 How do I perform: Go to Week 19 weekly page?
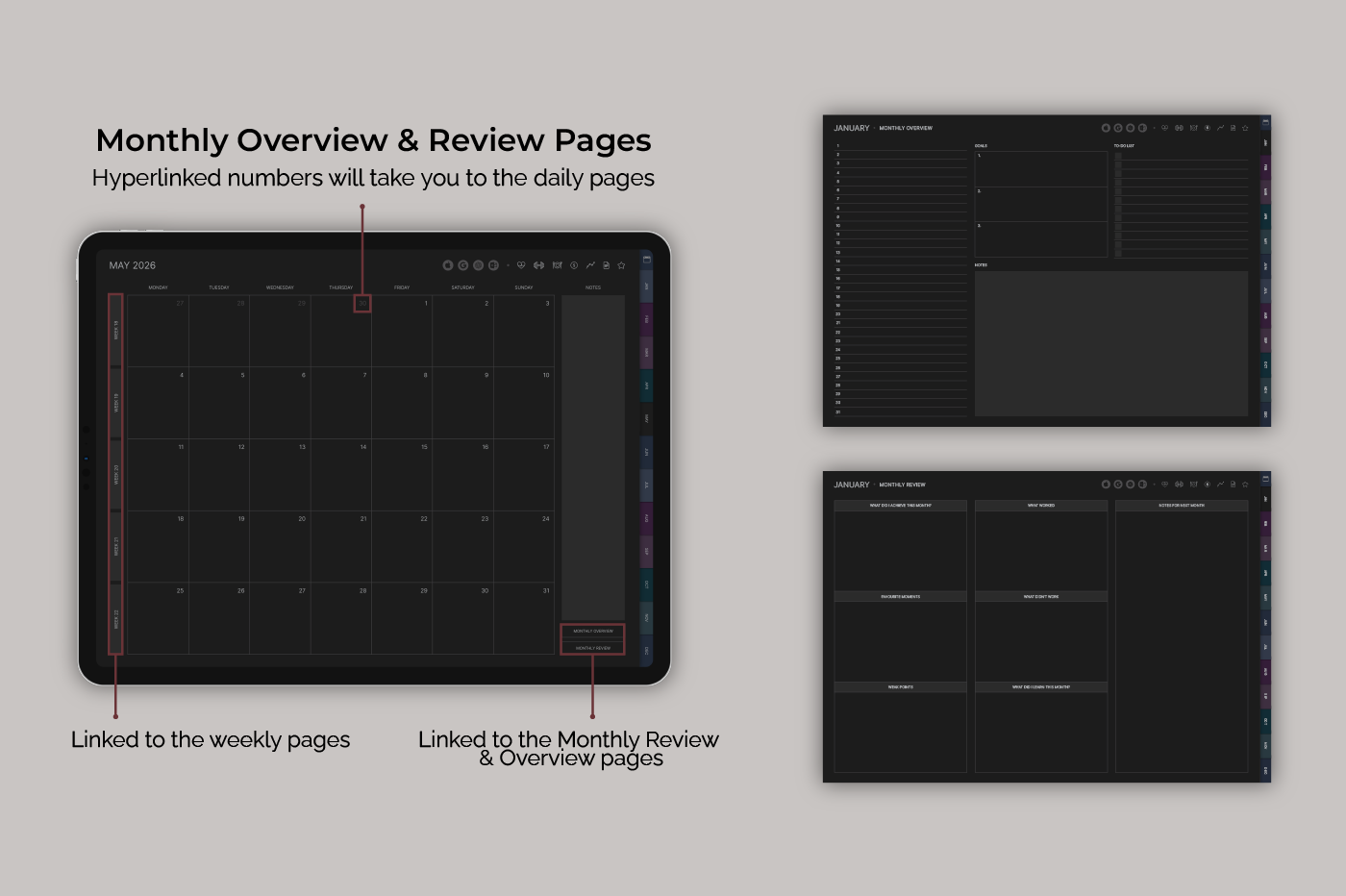(115, 403)
